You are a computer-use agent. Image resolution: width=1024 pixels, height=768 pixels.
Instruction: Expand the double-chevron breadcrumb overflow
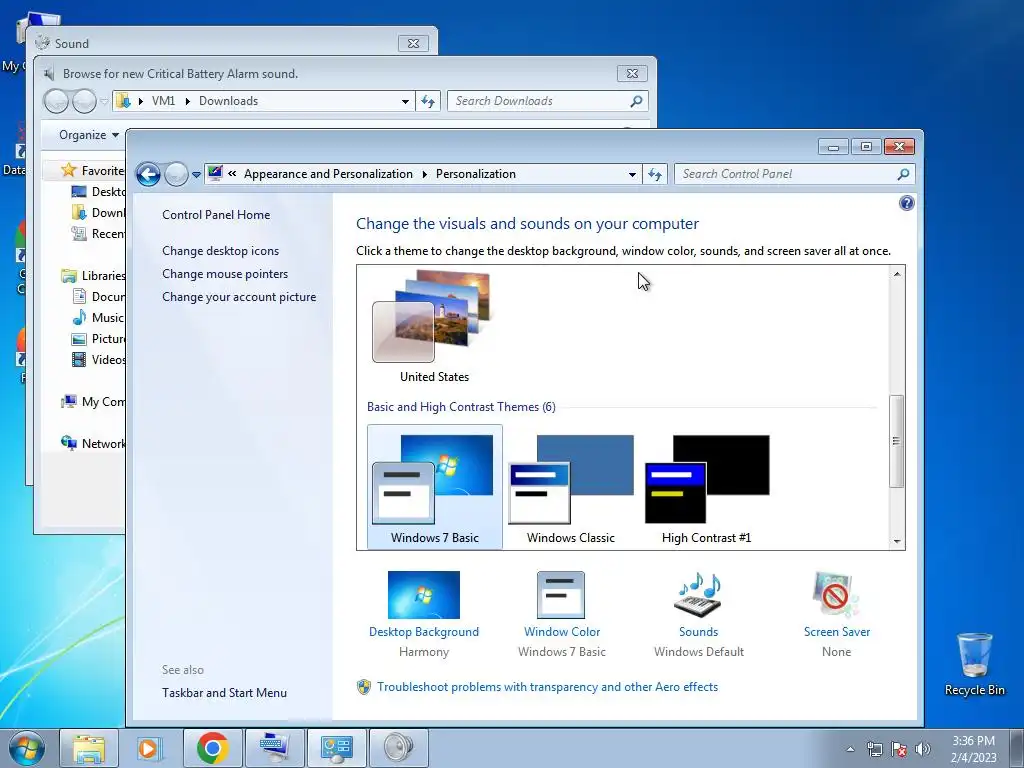(x=232, y=174)
